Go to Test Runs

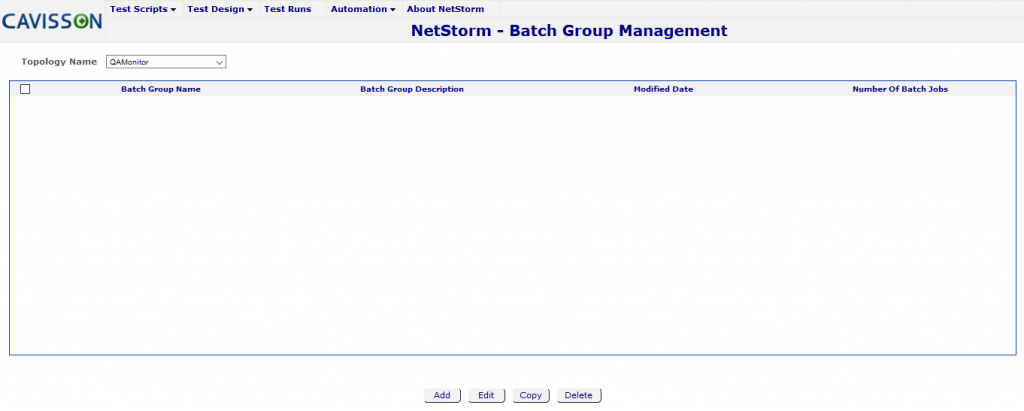[287, 9]
